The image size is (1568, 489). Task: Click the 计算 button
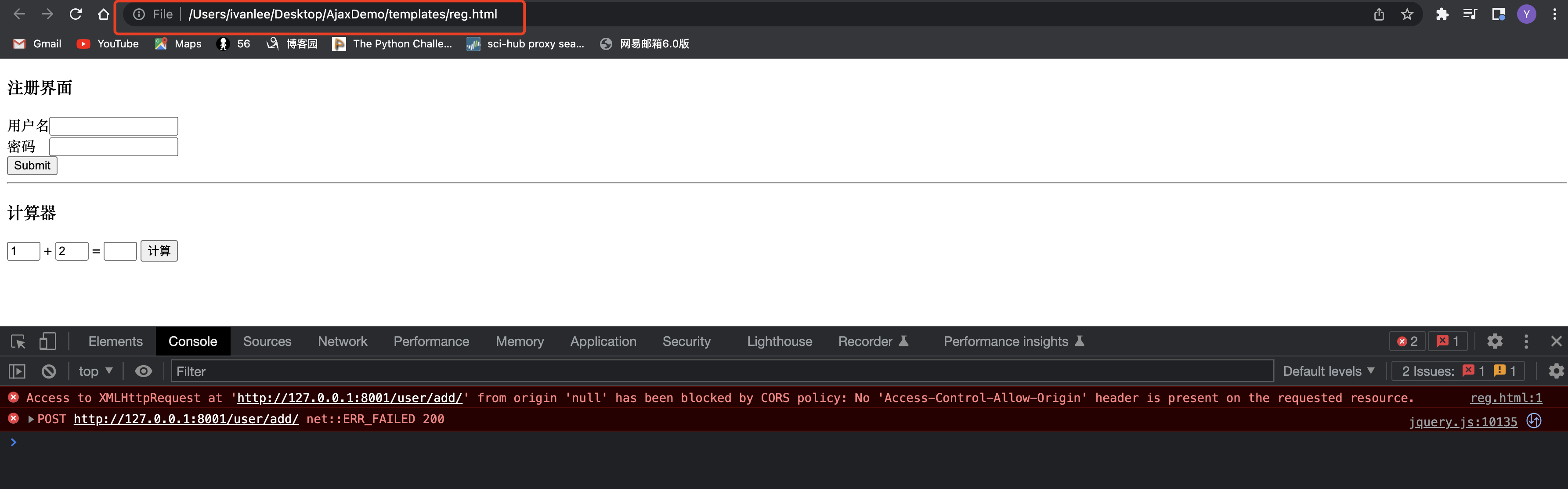click(x=159, y=251)
